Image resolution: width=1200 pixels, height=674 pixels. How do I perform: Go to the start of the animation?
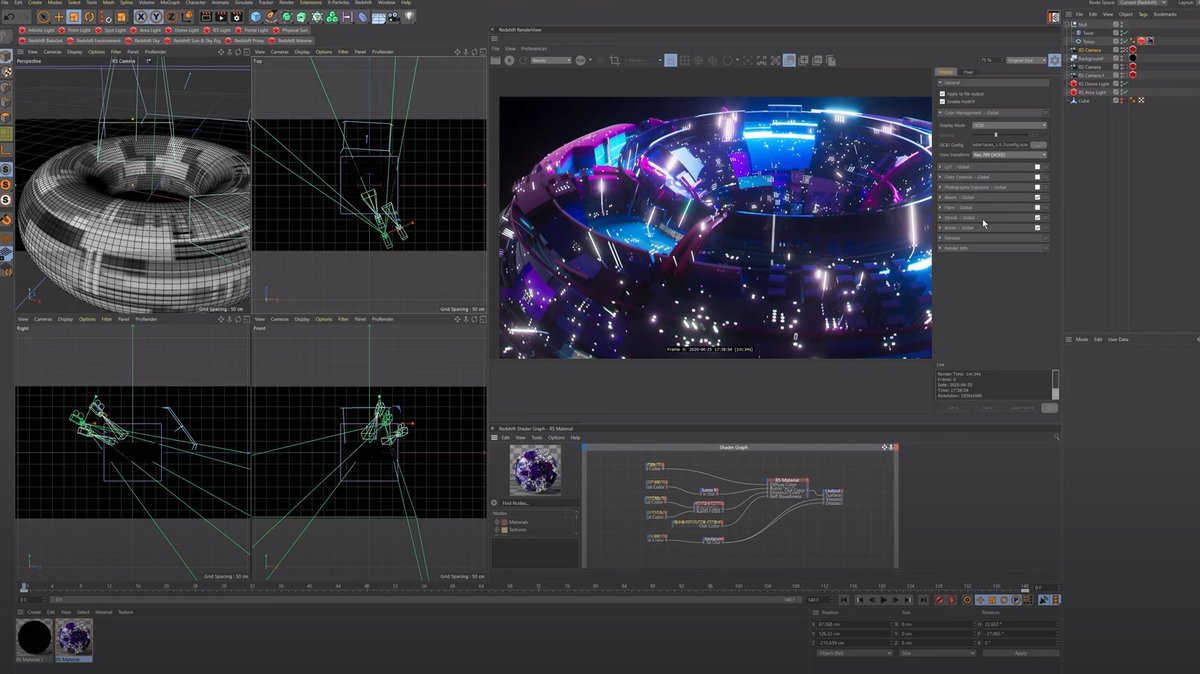point(844,600)
